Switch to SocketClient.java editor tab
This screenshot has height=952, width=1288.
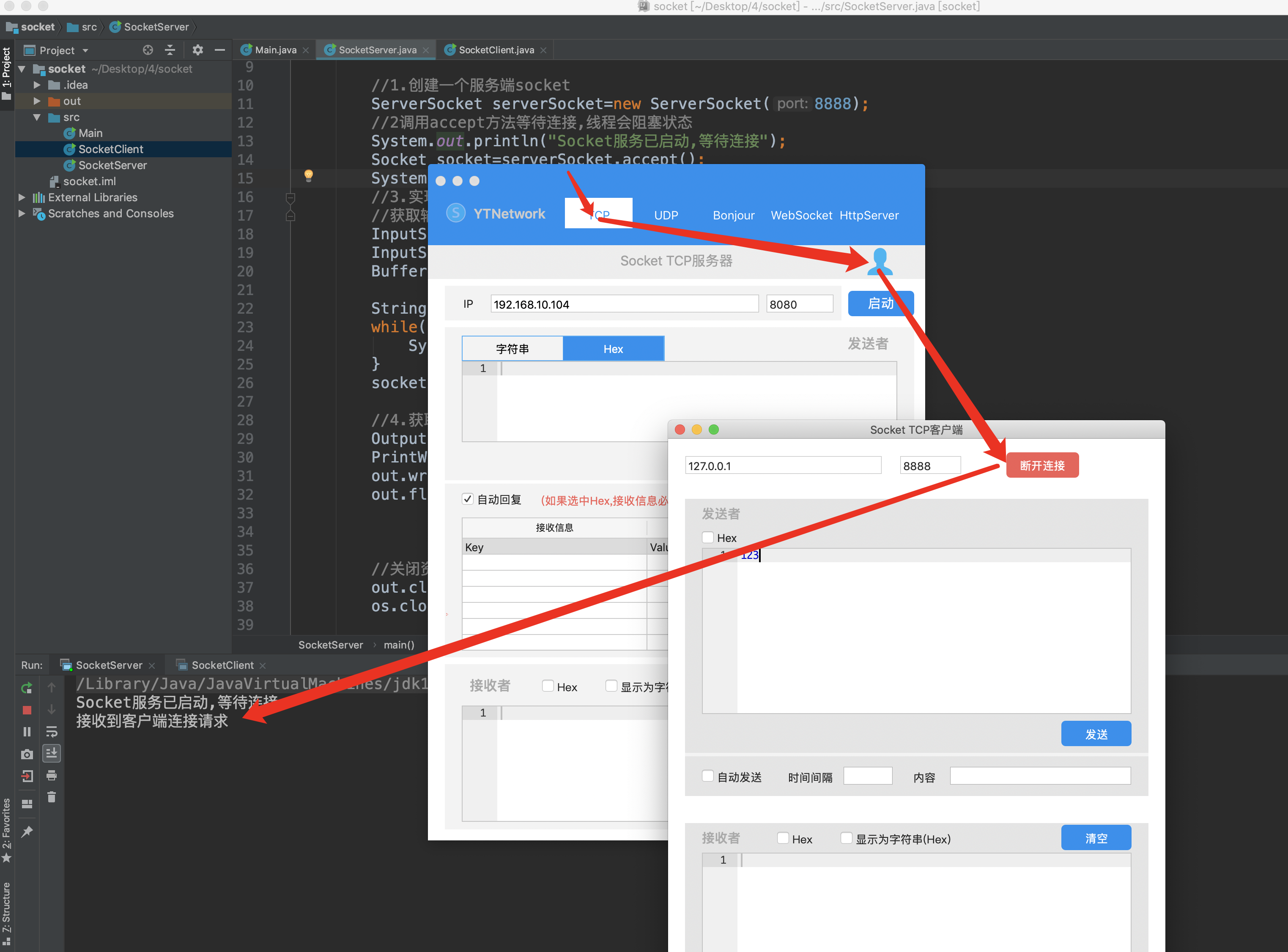(496, 50)
